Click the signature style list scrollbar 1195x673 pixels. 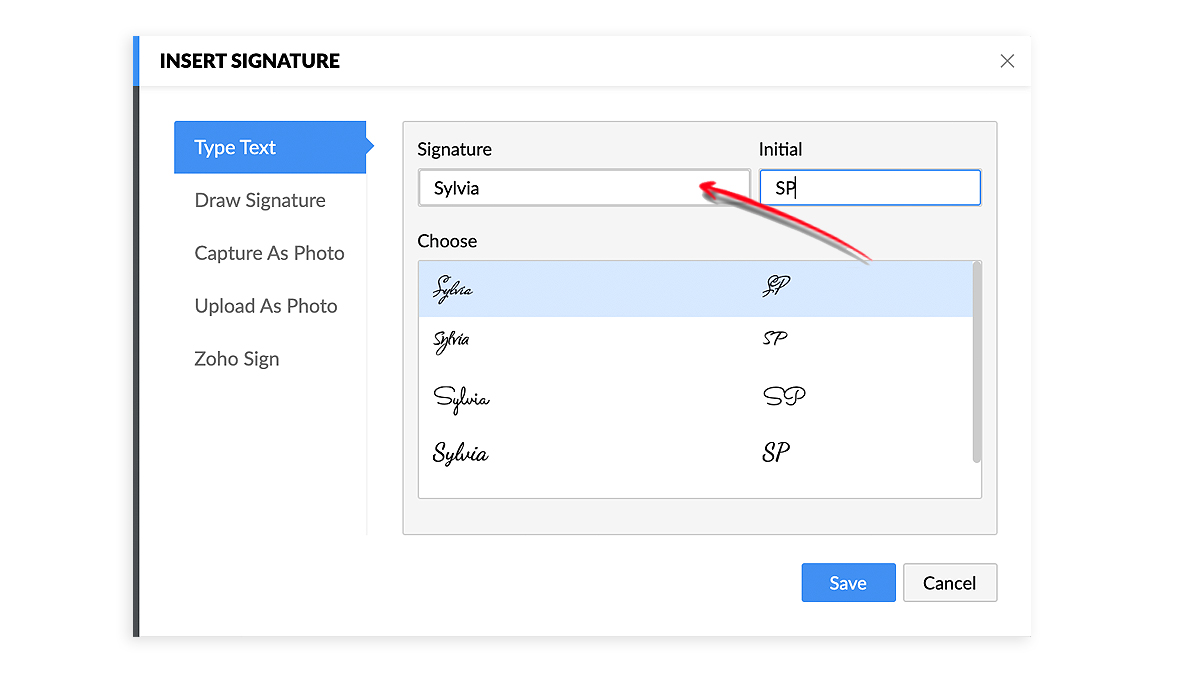click(977, 362)
